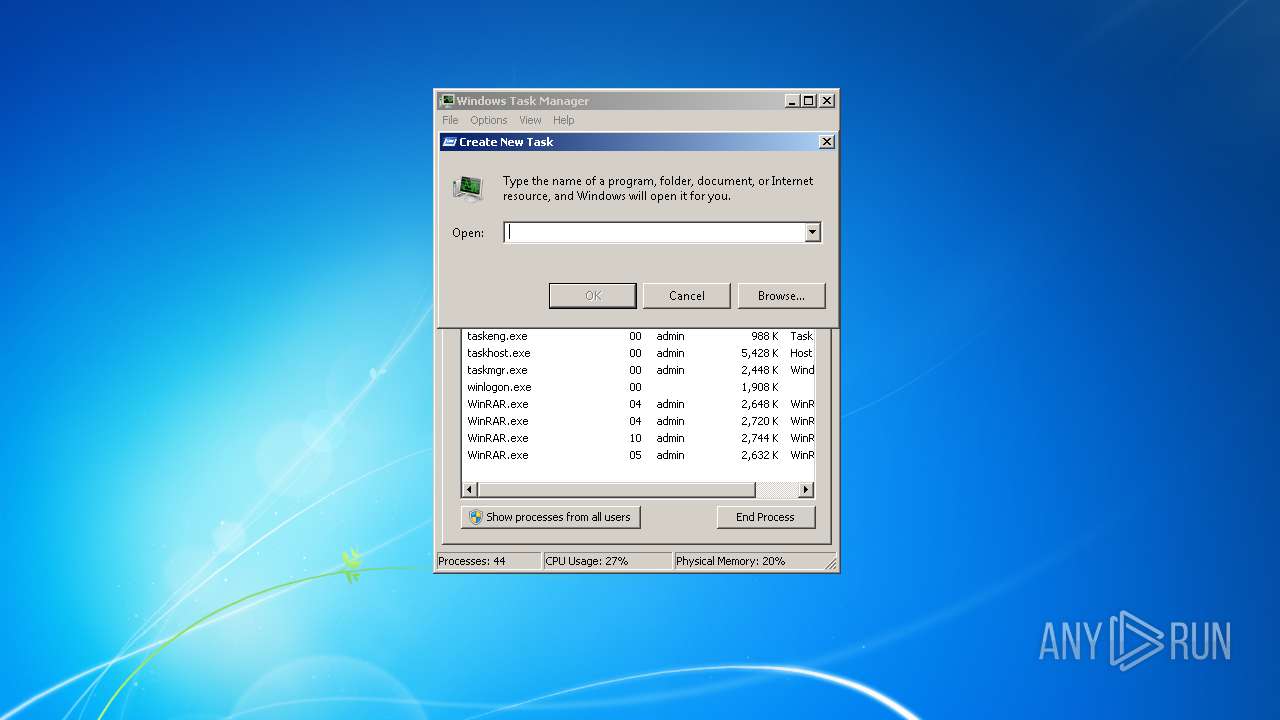The width and height of the screenshot is (1280, 720).
Task: Click the End Process button
Action: [x=765, y=517]
